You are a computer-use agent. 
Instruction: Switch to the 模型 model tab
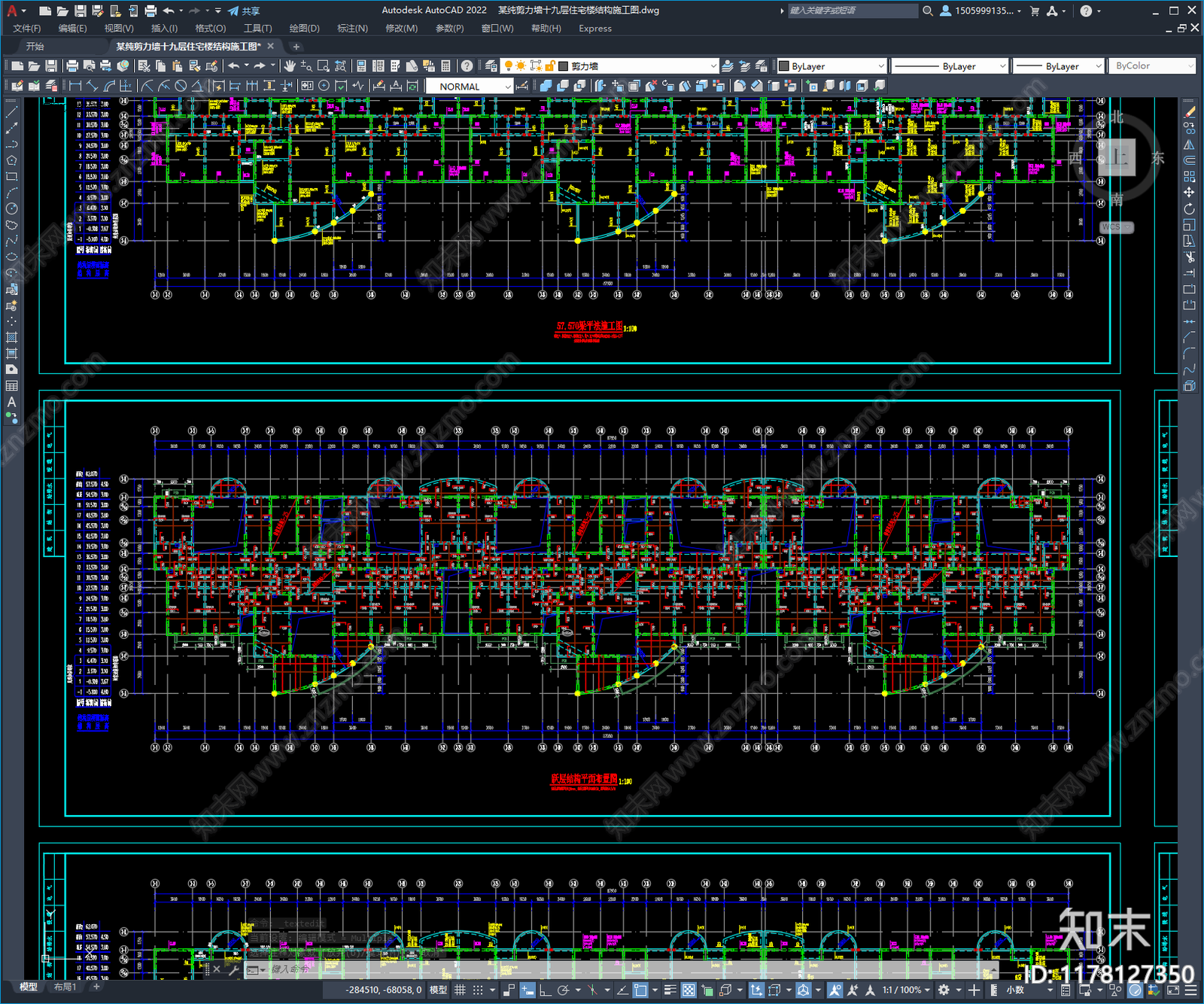28,987
